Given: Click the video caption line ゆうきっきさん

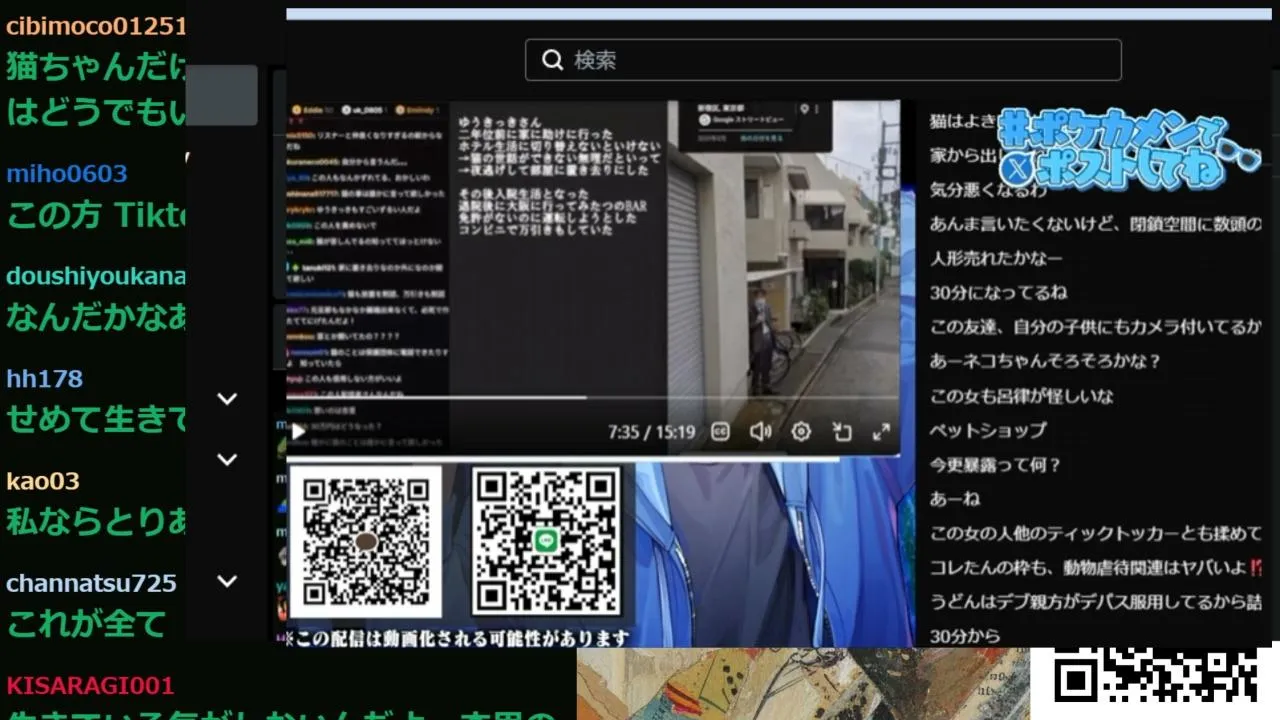Looking at the screenshot, I should click(500, 122).
